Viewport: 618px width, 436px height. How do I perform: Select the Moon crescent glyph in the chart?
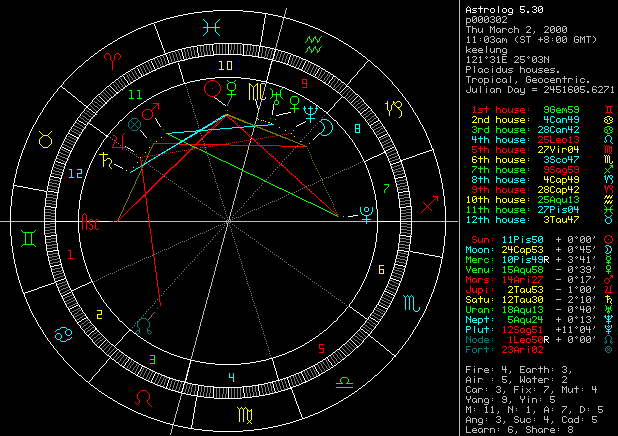(x=327, y=127)
